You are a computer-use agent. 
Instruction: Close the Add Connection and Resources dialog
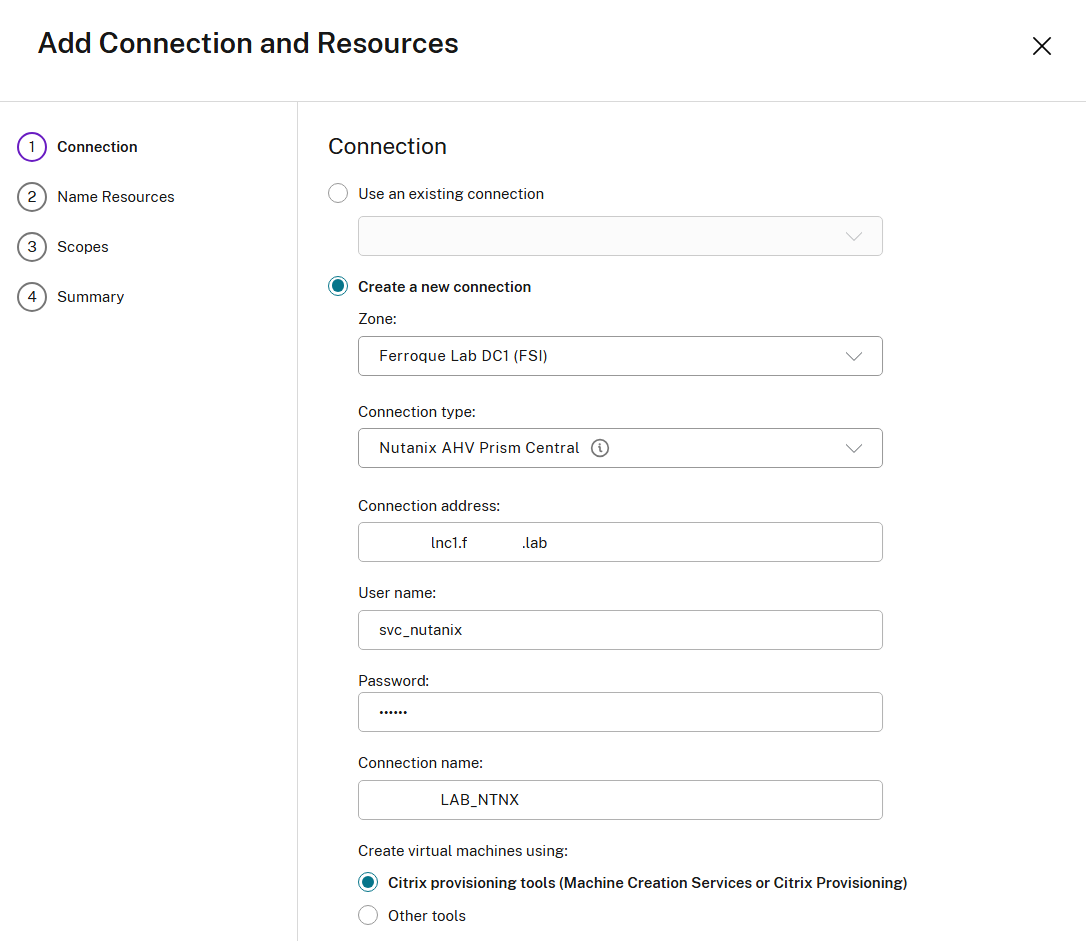1041,46
